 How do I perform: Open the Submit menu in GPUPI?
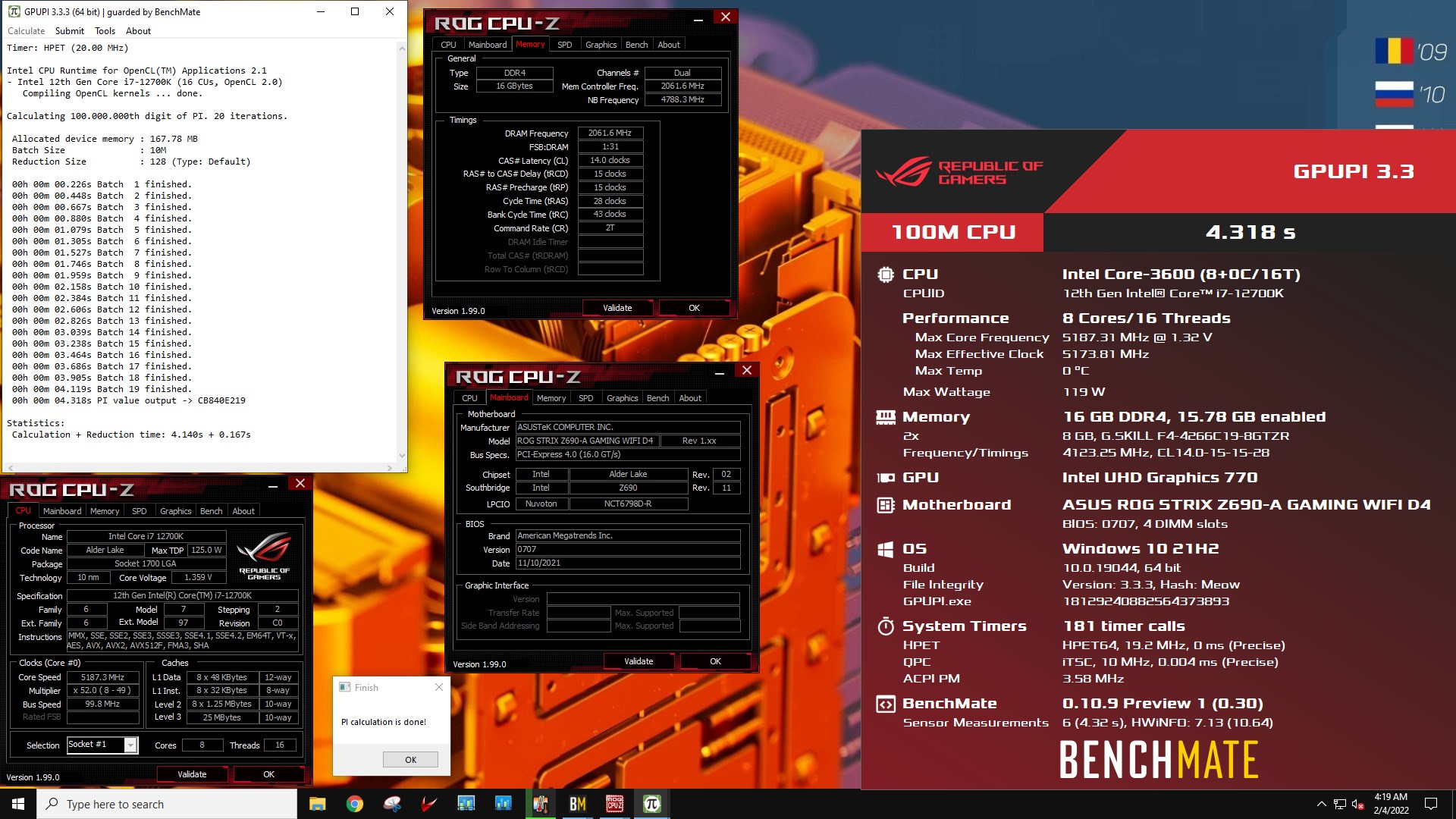click(70, 31)
